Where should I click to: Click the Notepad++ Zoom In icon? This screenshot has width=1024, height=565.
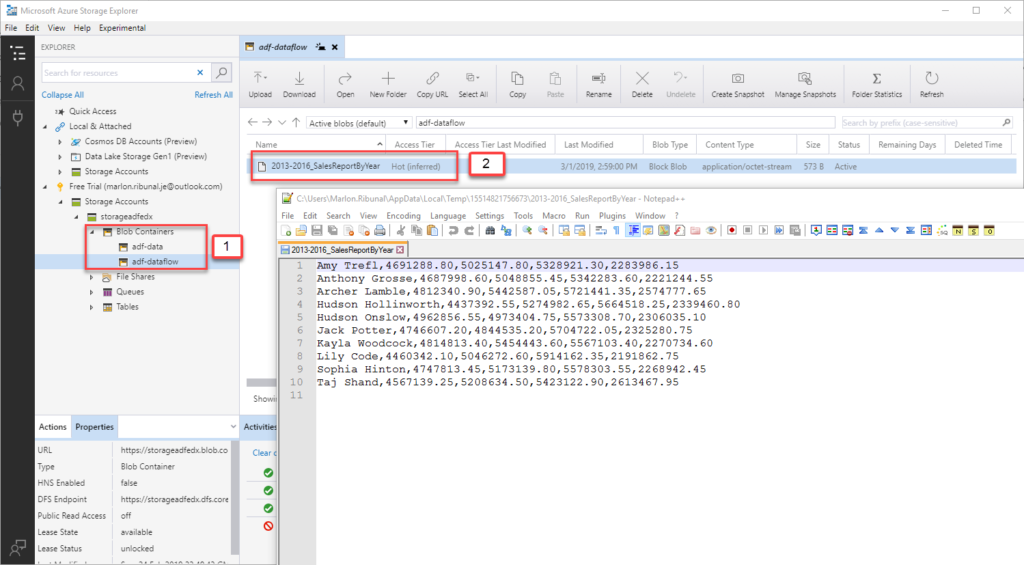(x=527, y=231)
